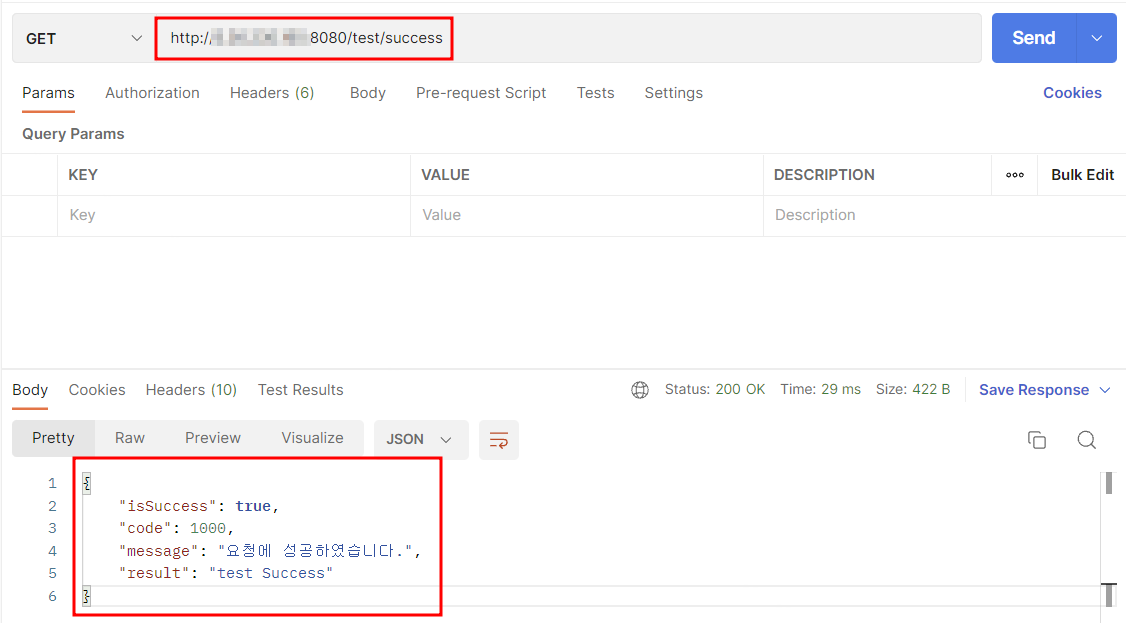Click Save Response
Viewport: 1126px width, 623px height.
[1034, 390]
